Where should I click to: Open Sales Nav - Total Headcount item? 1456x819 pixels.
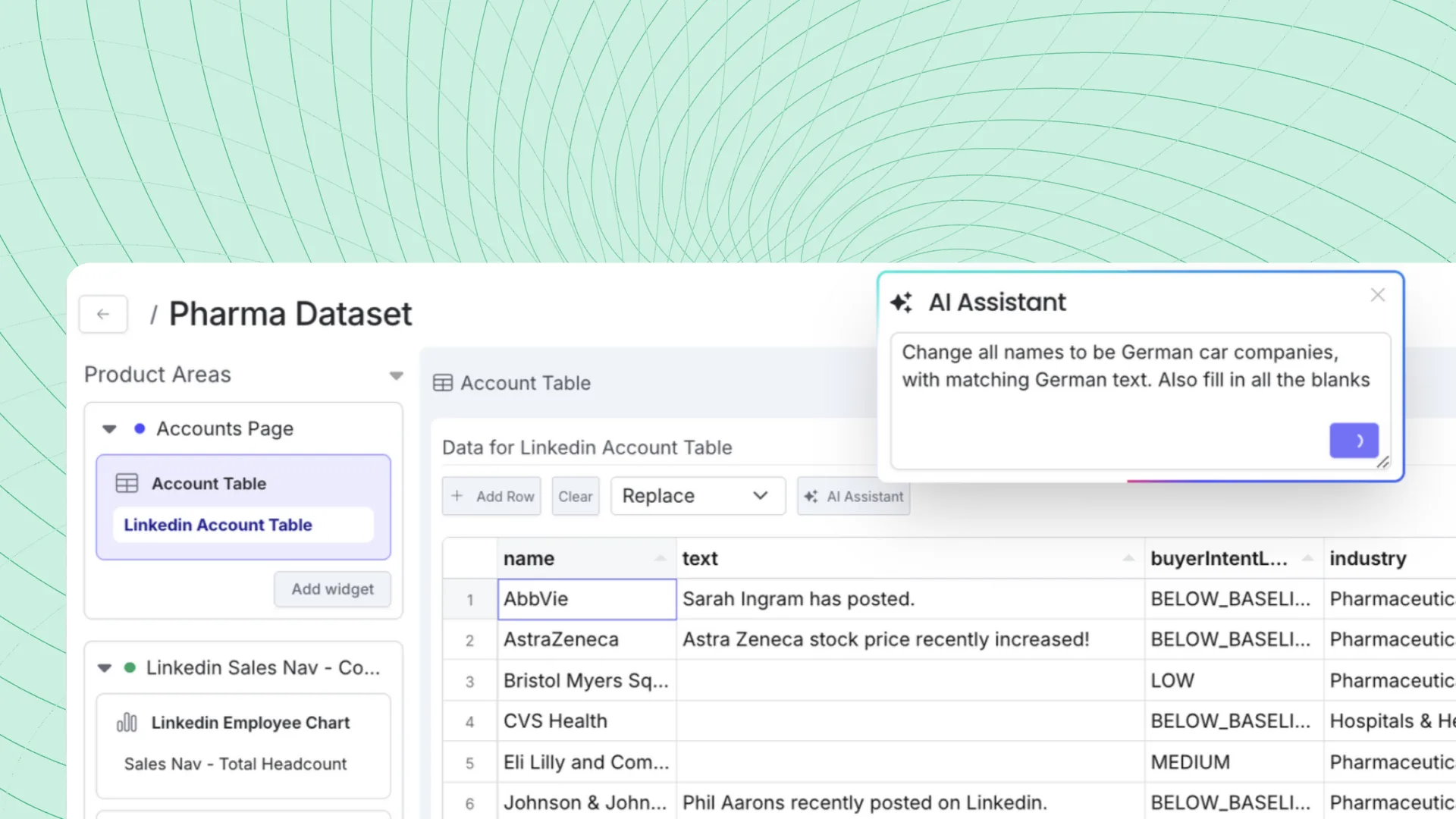235,764
